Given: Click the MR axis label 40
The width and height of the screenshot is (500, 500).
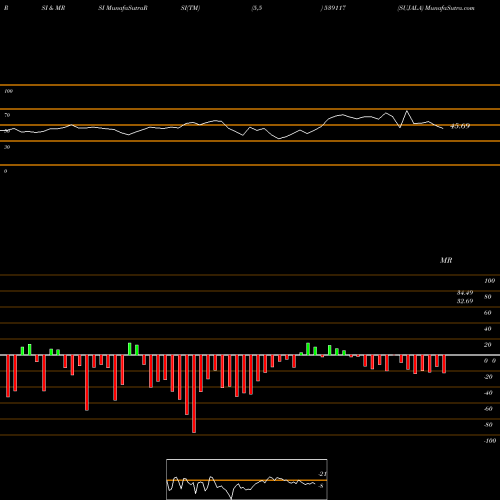Looking at the screenshot, I should click(488, 329).
